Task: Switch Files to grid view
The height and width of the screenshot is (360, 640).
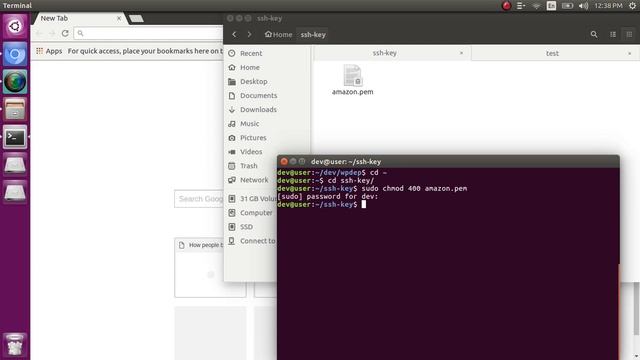Action: tap(629, 35)
